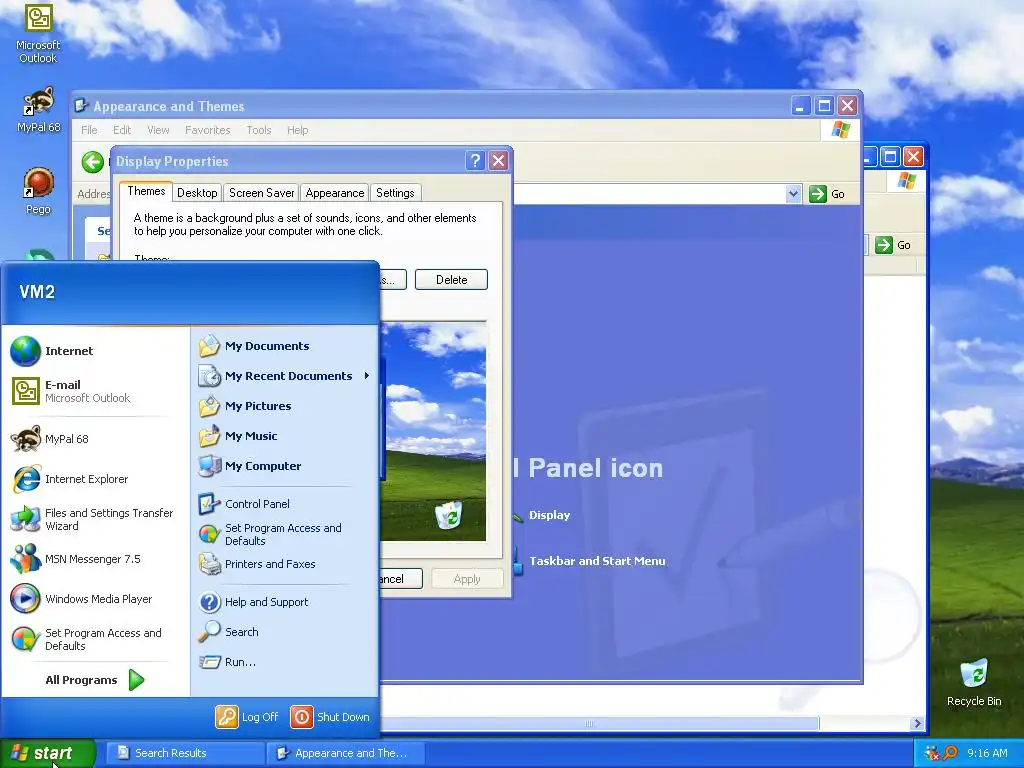
Task: Expand All Programs menu
Action: pos(94,680)
